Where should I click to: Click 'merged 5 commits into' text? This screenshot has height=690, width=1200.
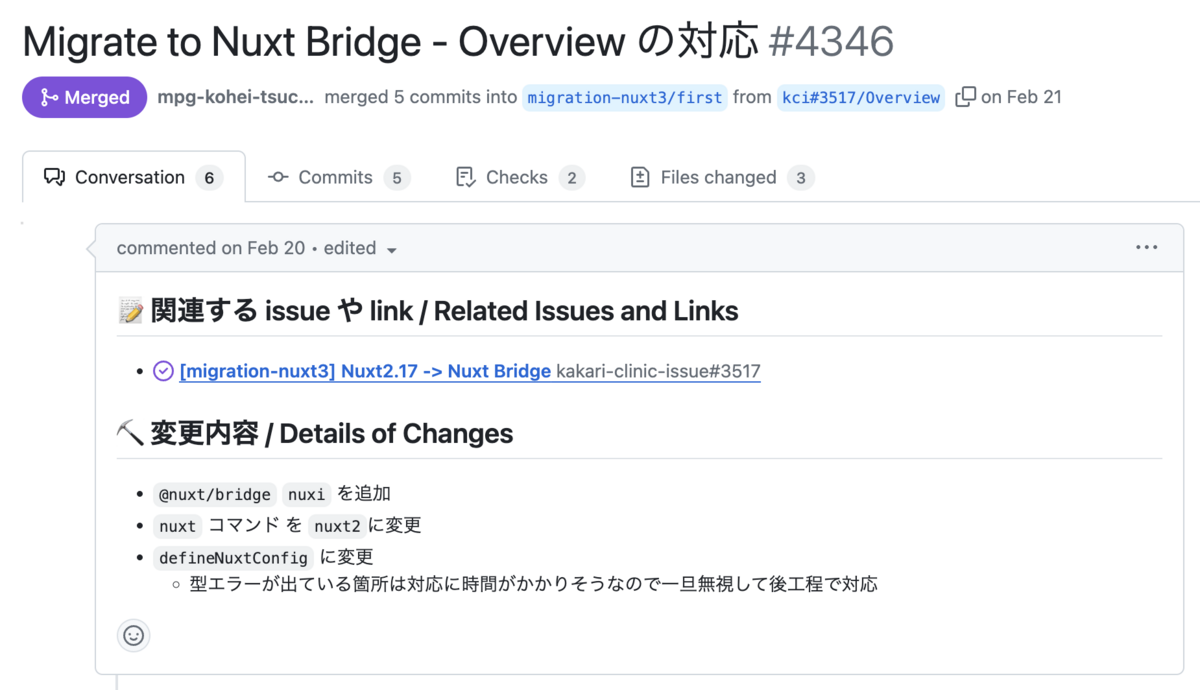tap(421, 97)
